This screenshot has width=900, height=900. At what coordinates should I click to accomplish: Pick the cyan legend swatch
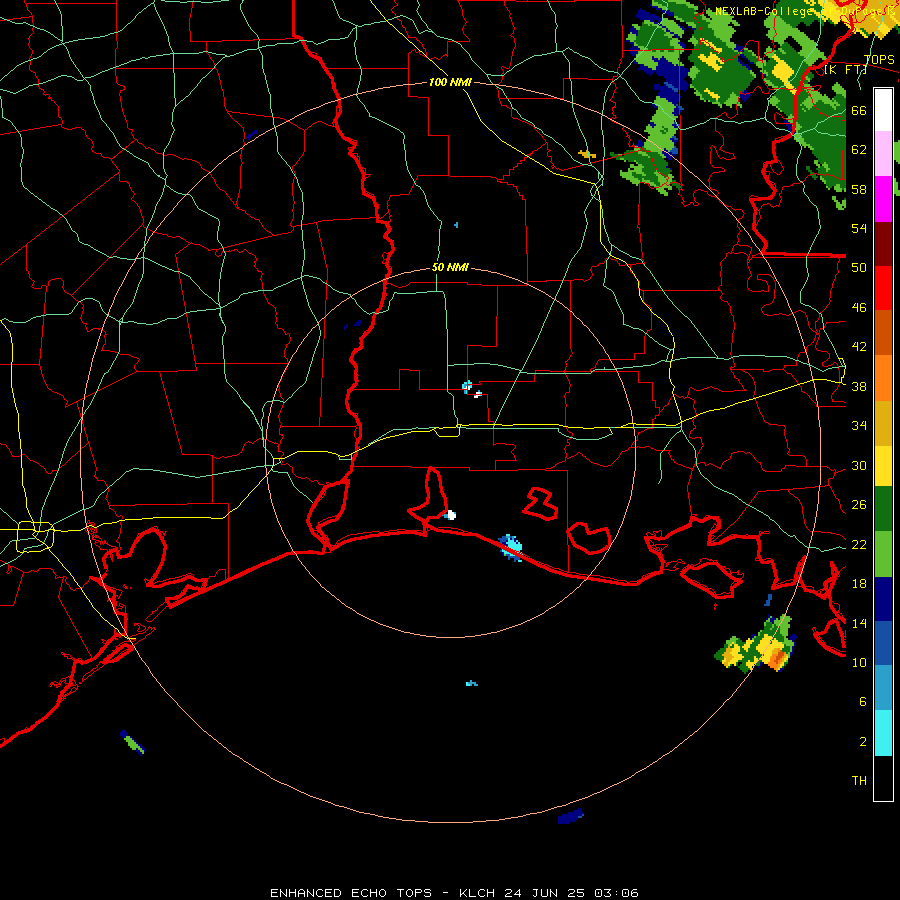(x=883, y=733)
